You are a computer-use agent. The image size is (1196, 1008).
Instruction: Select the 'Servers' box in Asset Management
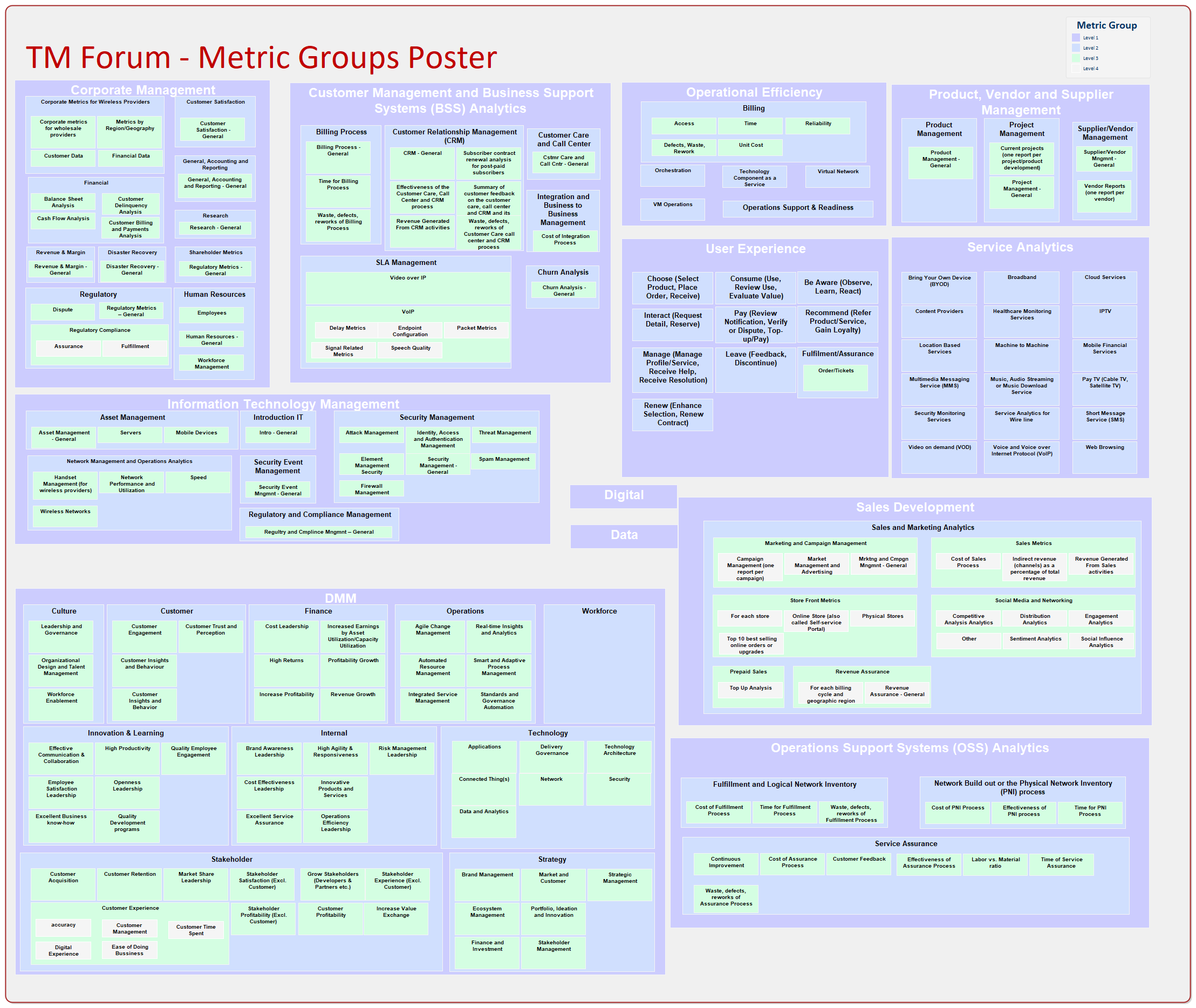(130, 435)
